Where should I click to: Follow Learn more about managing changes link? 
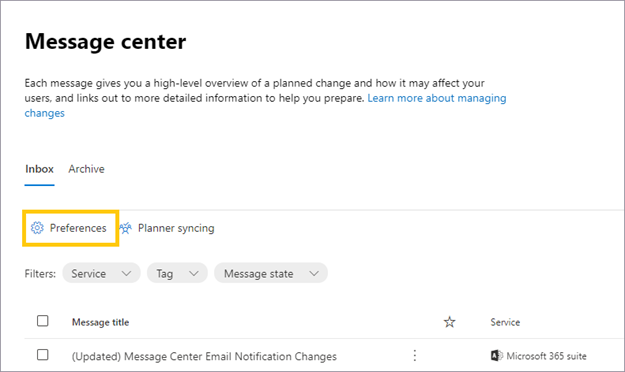[436, 98]
